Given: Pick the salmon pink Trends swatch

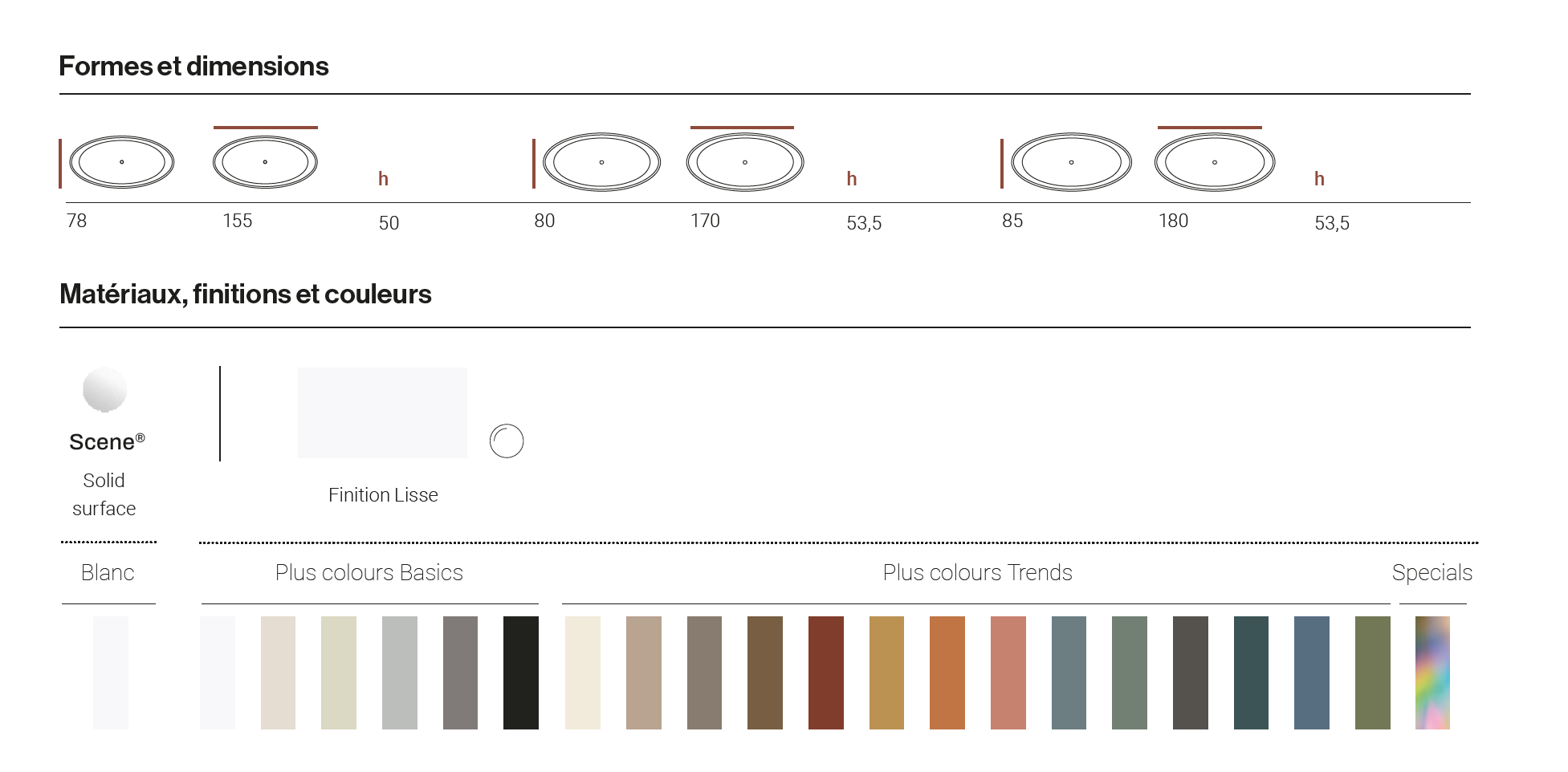Looking at the screenshot, I should coord(1008,672).
